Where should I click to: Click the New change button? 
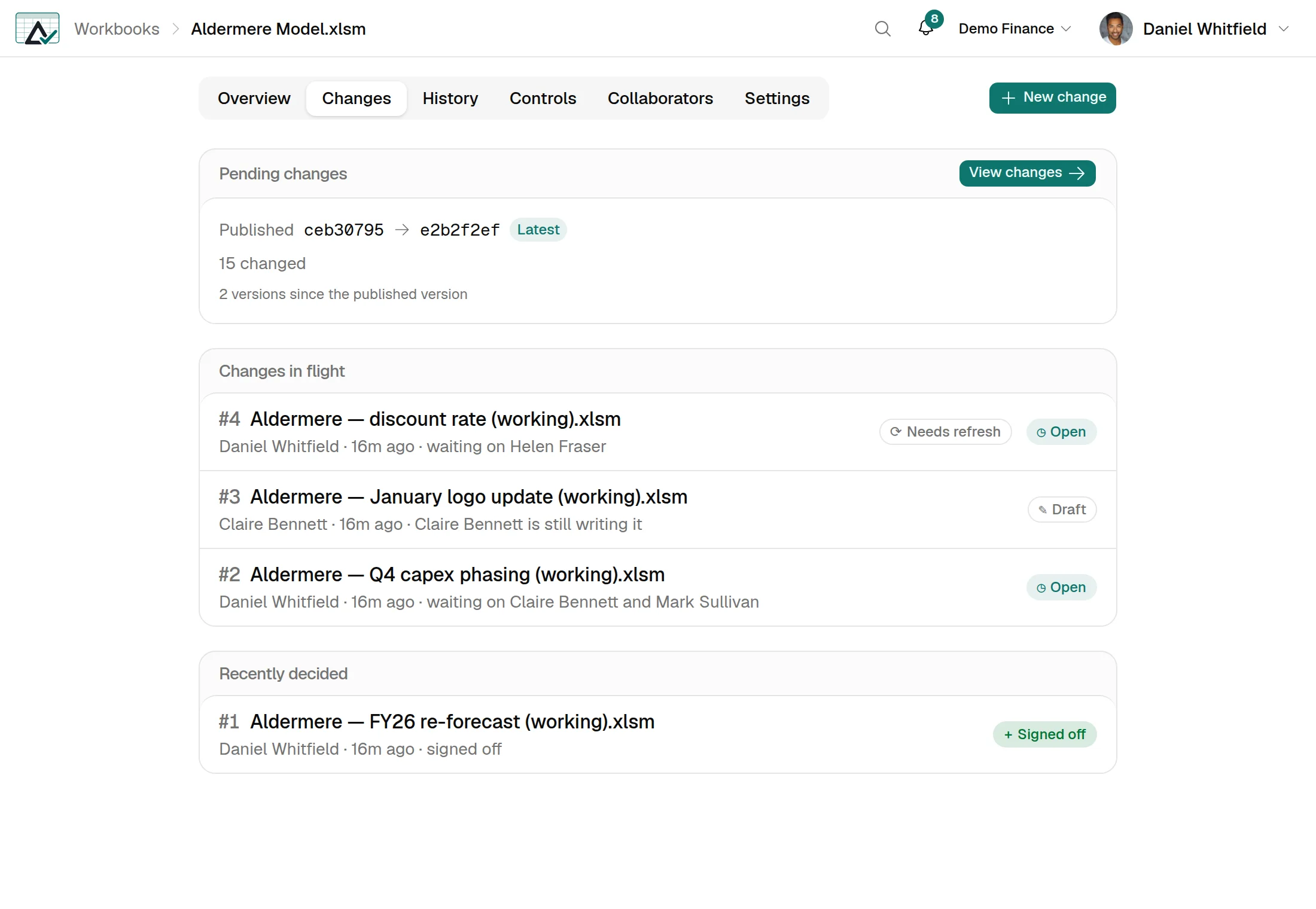pos(1052,97)
